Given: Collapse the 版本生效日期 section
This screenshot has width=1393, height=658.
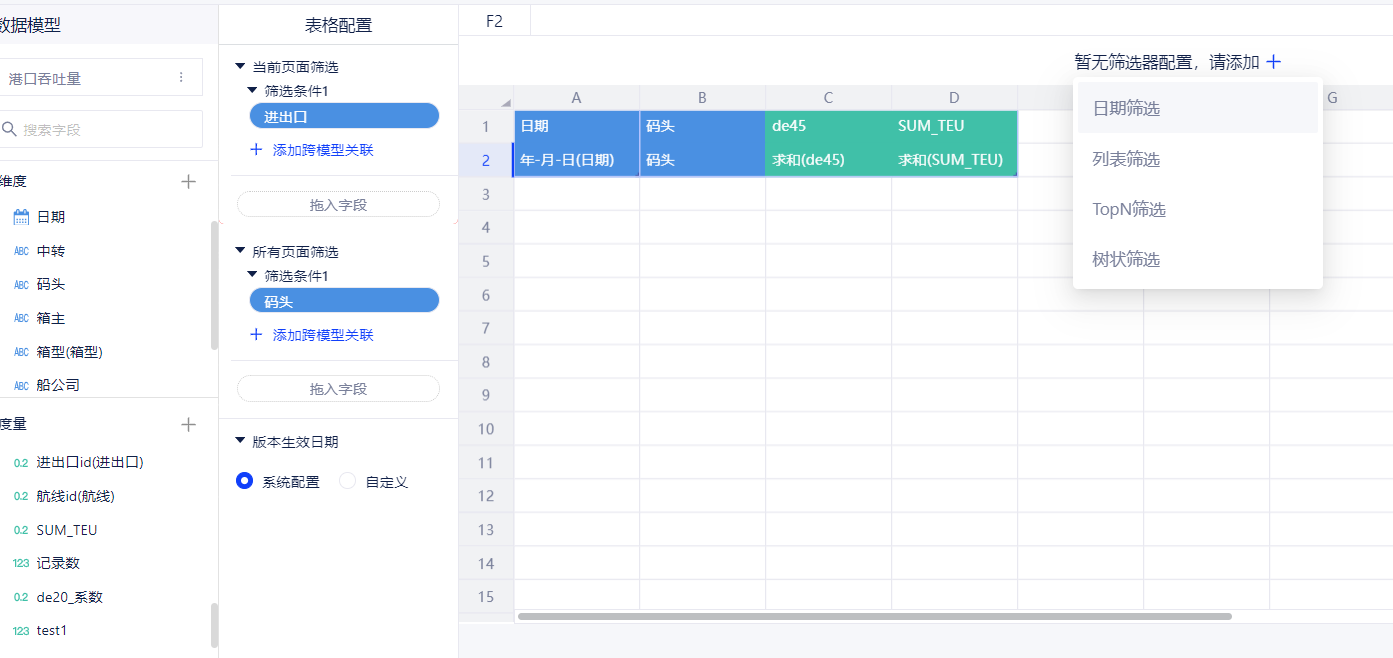Looking at the screenshot, I should coord(240,441).
